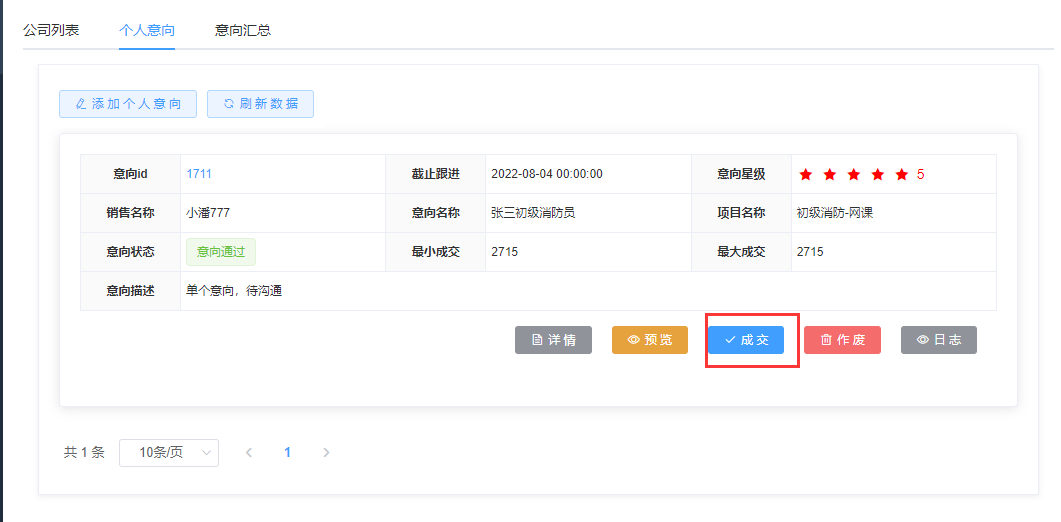This screenshot has width=1061, height=522.
Task: Click the third red rating star
Action: 853,175
